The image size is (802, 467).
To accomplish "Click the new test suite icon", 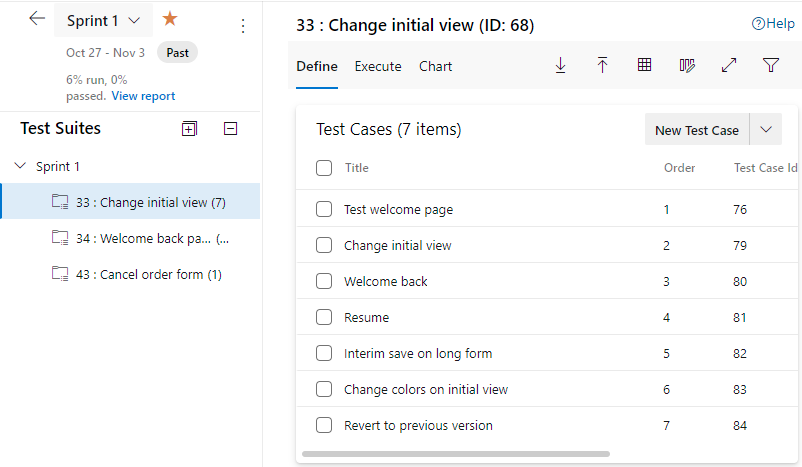I will click(190, 128).
